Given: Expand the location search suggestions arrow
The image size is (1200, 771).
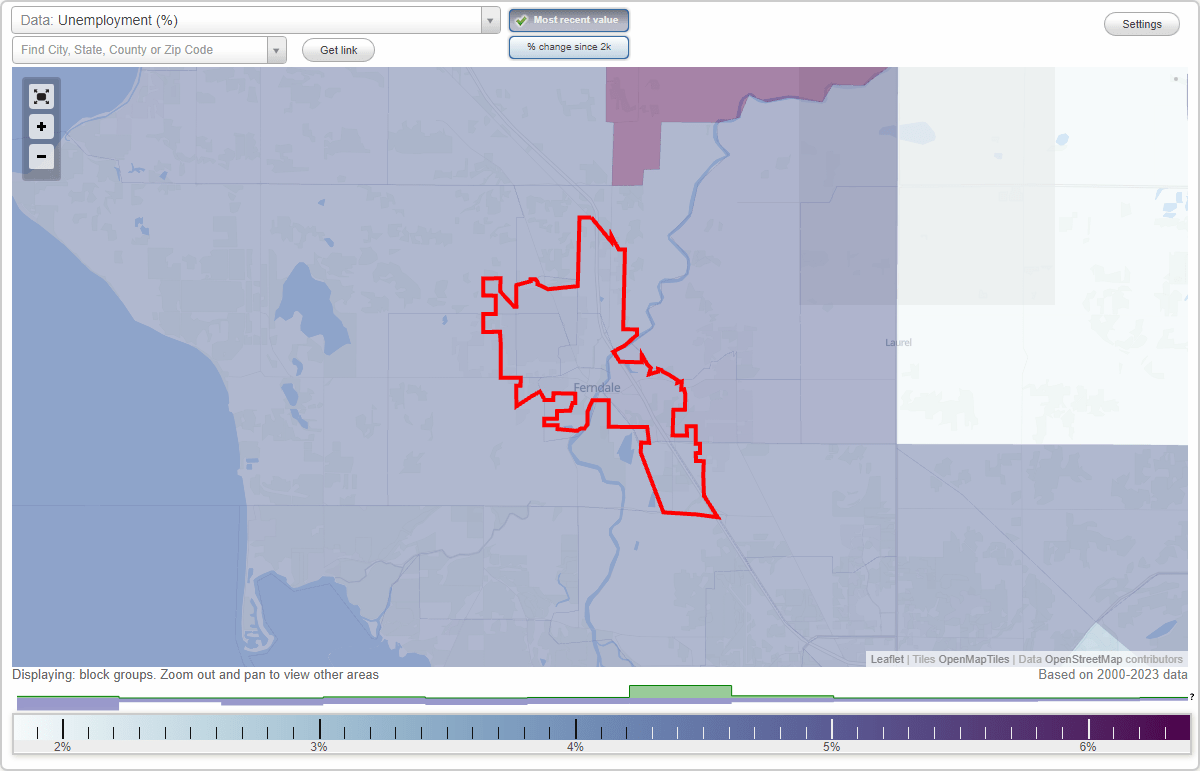Looking at the screenshot, I should [x=277, y=49].
